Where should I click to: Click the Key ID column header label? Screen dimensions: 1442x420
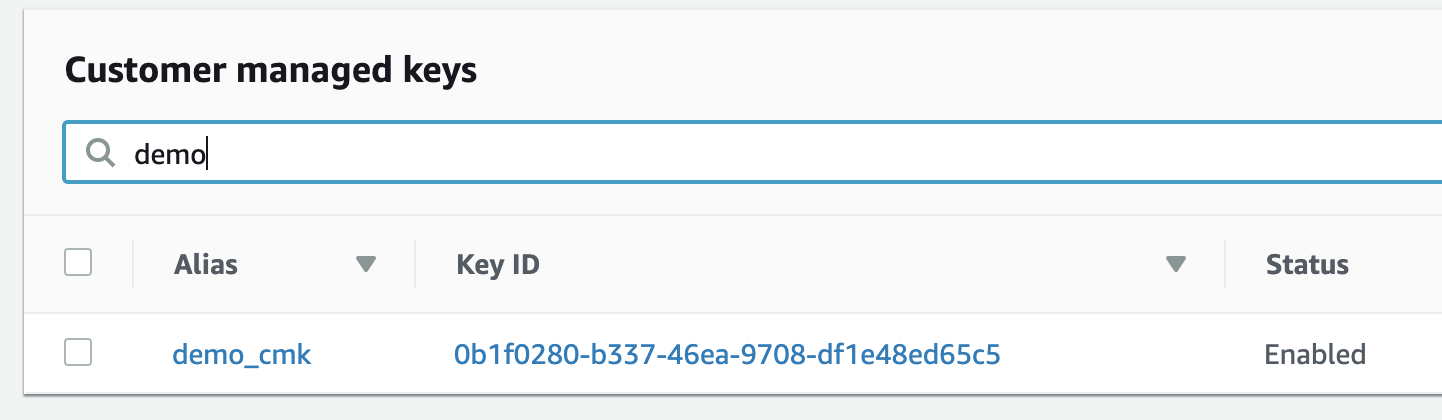pyautogui.click(x=498, y=264)
